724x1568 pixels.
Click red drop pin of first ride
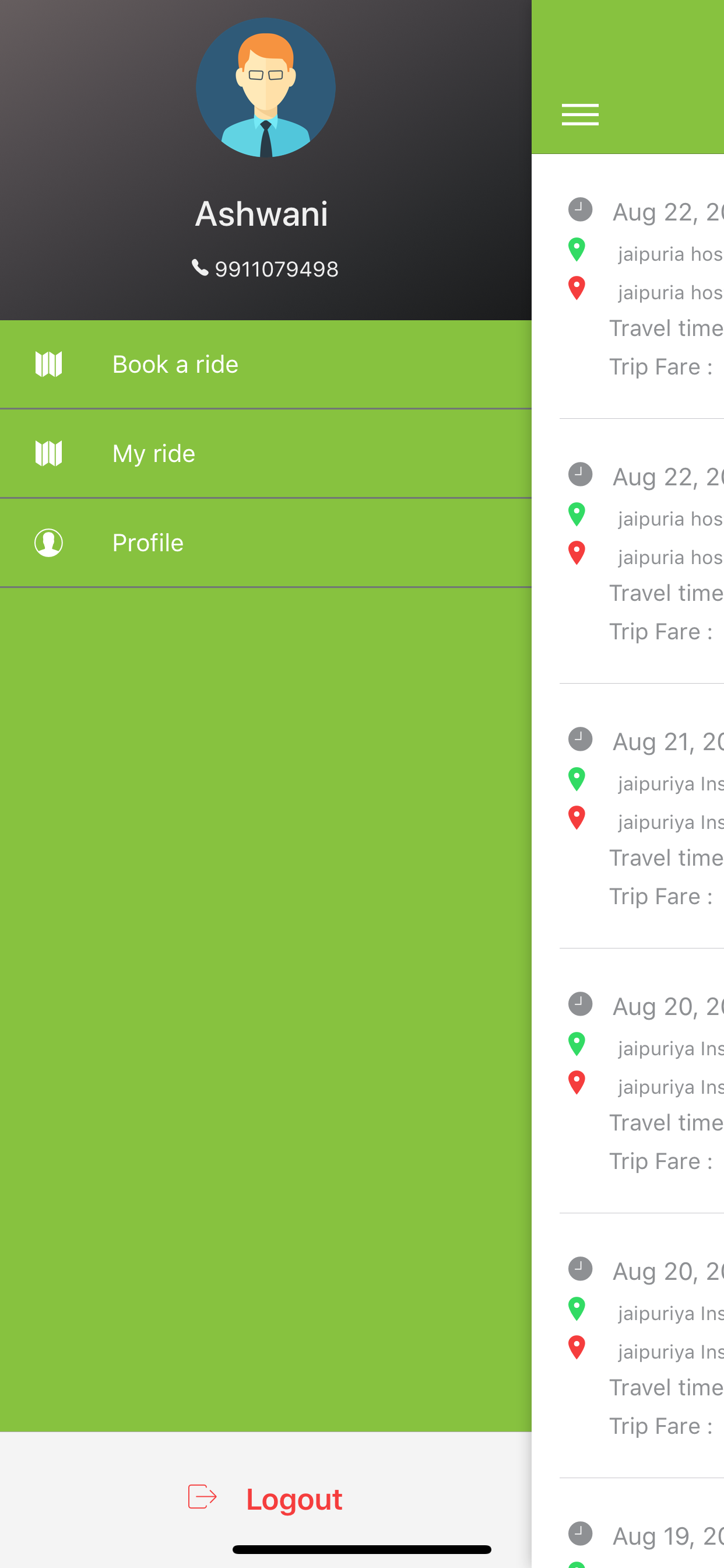tap(577, 289)
